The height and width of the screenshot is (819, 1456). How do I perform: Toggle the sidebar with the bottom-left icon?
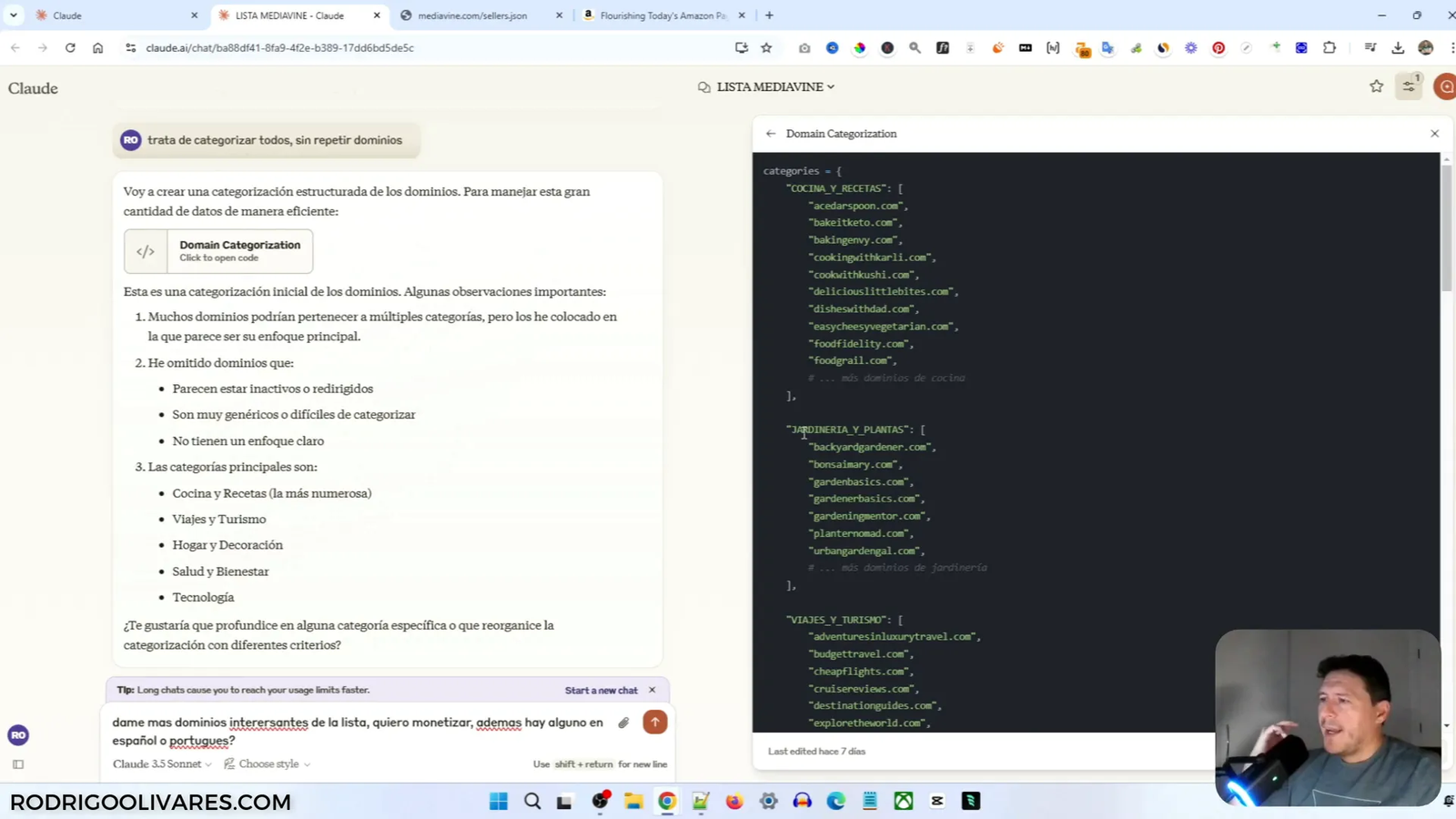pyautogui.click(x=18, y=764)
